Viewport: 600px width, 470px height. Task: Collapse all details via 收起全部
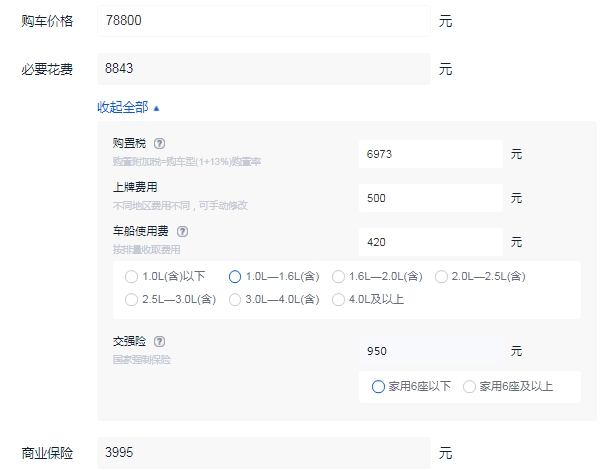point(128,107)
